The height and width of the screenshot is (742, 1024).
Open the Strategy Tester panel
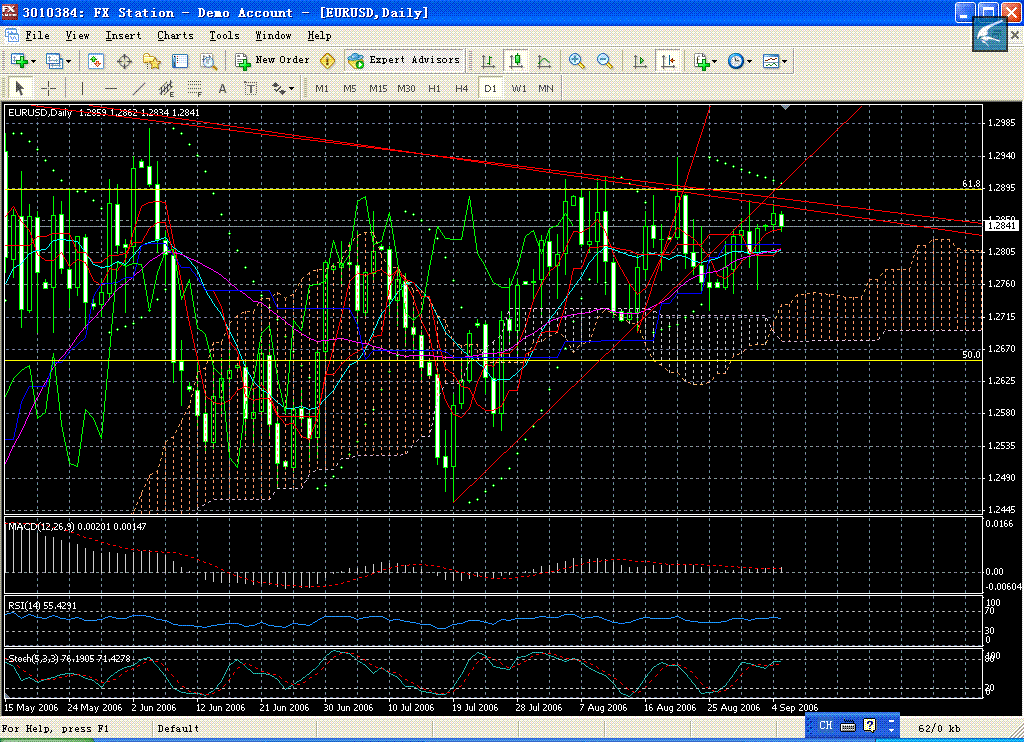208,61
